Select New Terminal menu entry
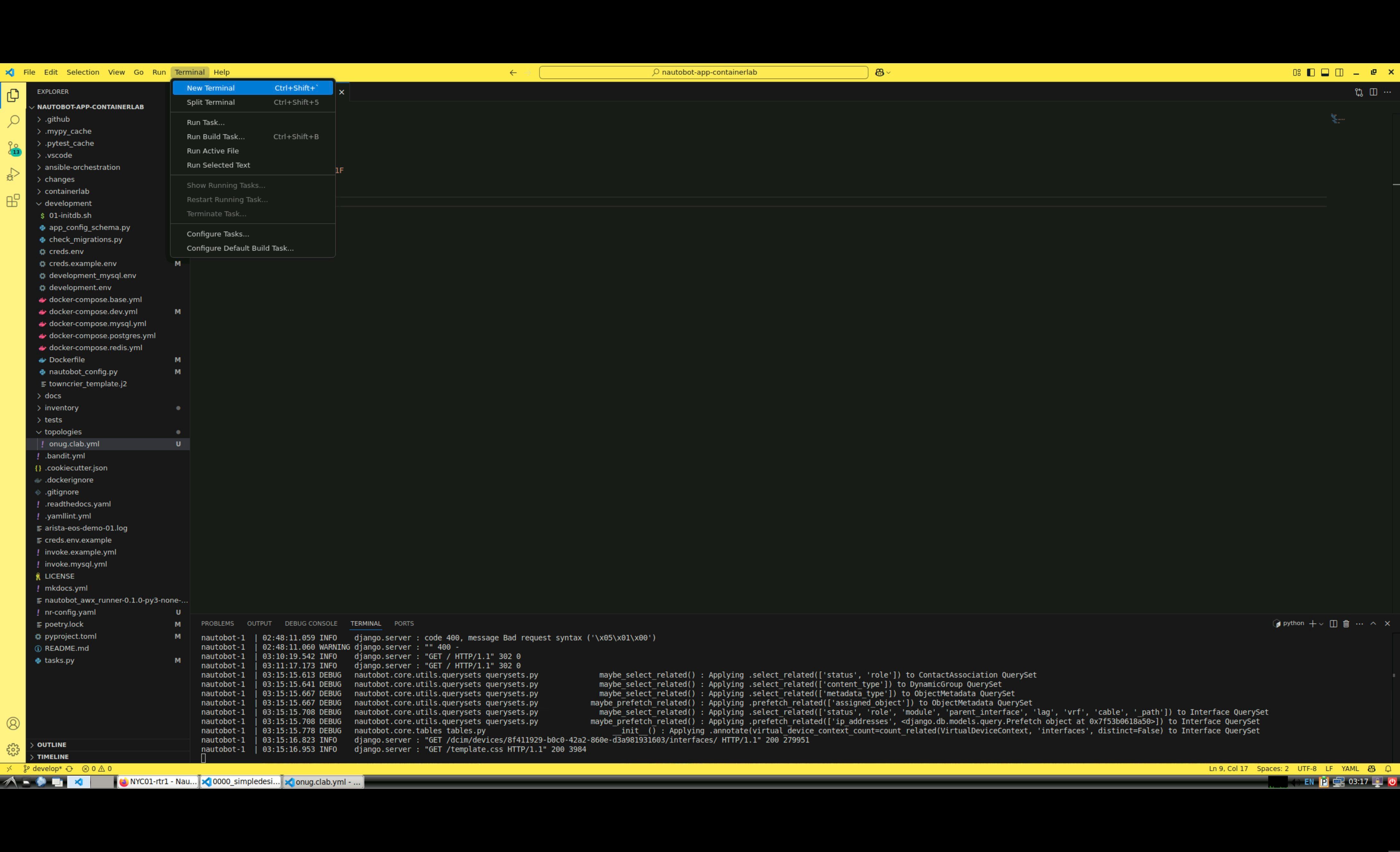The image size is (1400, 852). (211, 88)
